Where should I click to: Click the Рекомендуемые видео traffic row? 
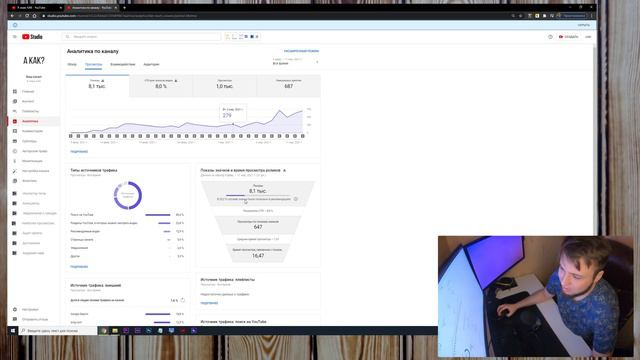127,231
